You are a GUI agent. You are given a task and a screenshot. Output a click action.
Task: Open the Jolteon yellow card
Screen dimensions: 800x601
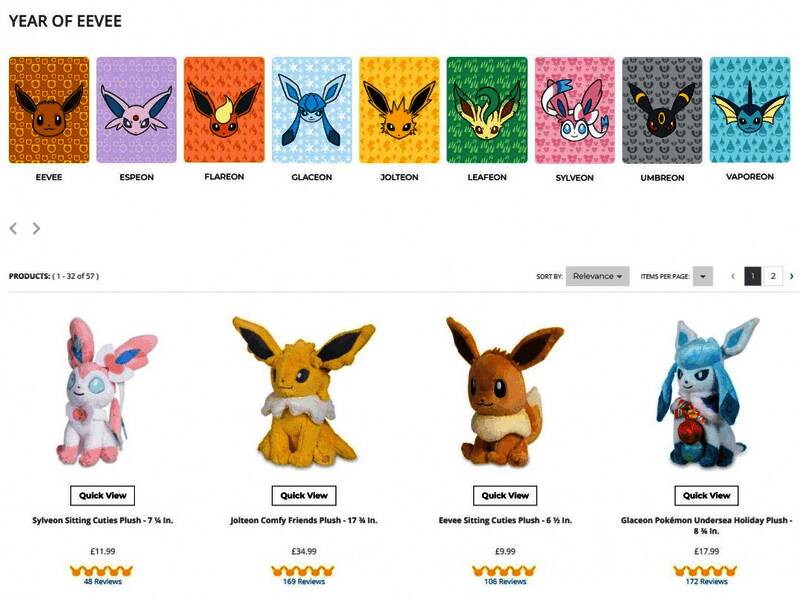399,110
